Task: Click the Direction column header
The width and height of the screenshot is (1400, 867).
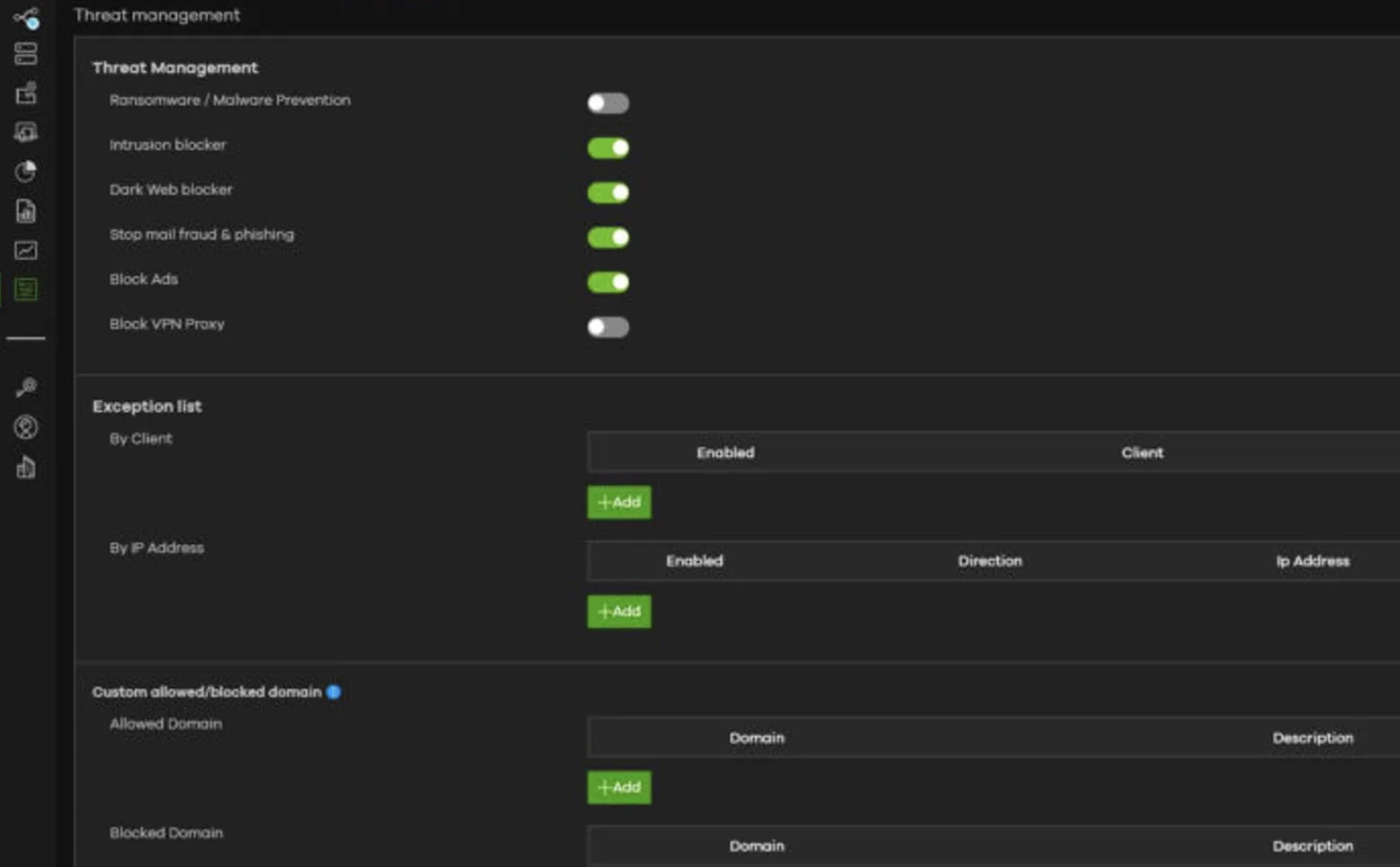Action: [990, 560]
